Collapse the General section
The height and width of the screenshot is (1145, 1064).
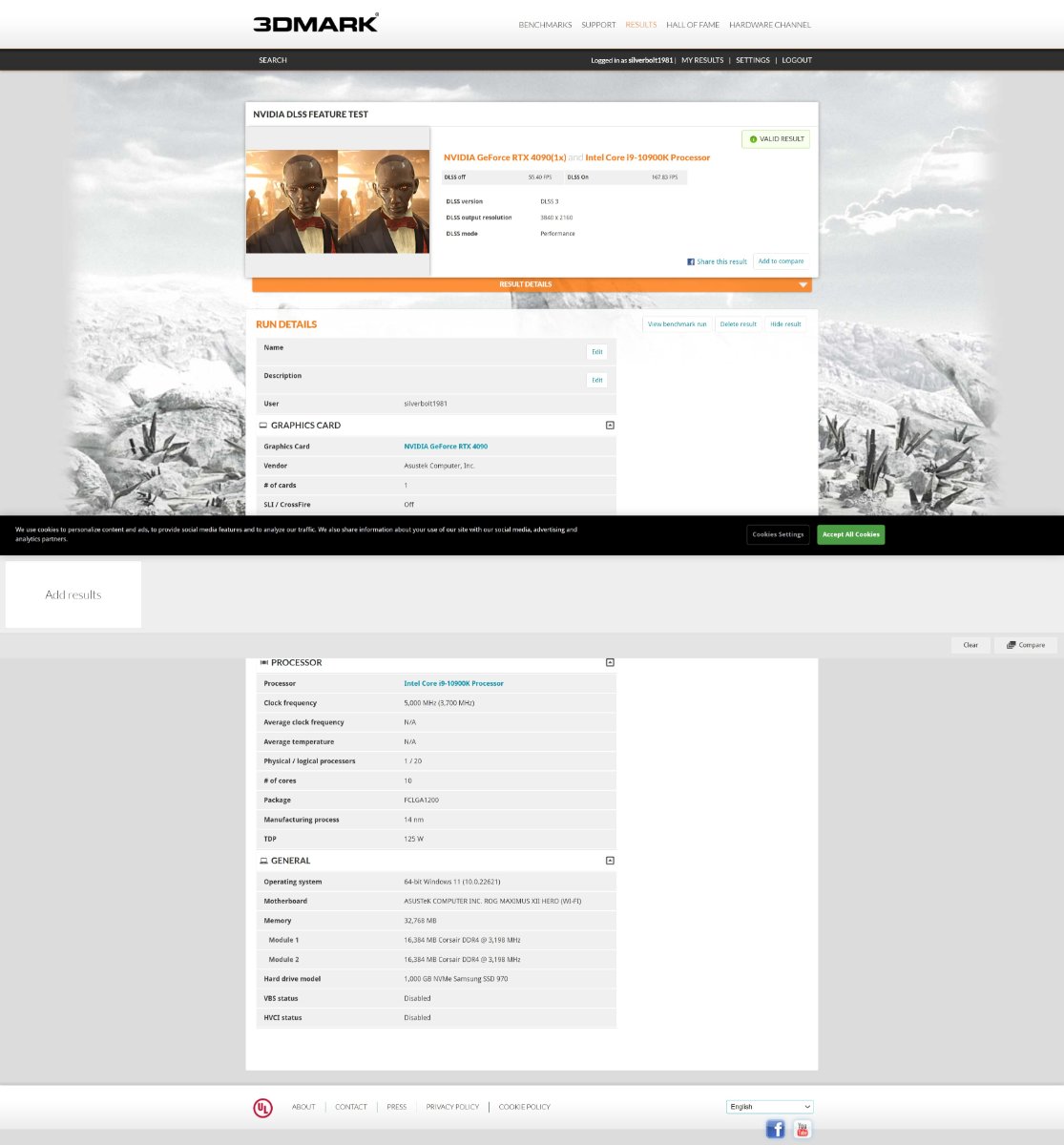[610, 861]
